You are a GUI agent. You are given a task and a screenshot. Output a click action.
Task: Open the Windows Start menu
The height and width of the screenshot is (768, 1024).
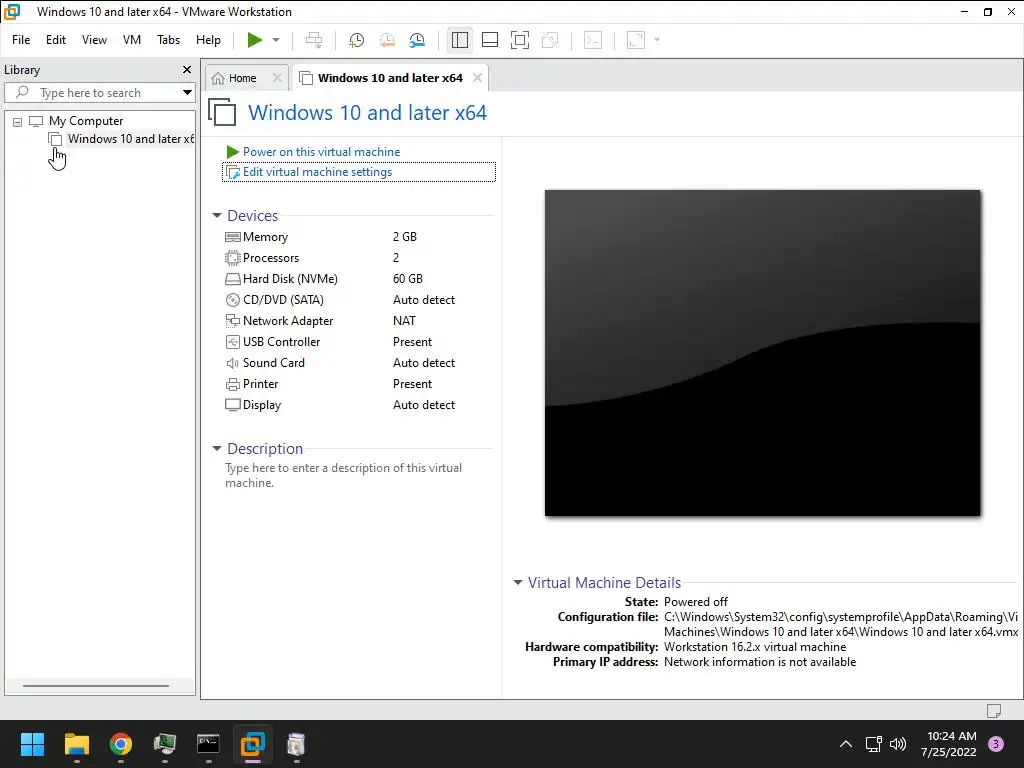coord(32,744)
